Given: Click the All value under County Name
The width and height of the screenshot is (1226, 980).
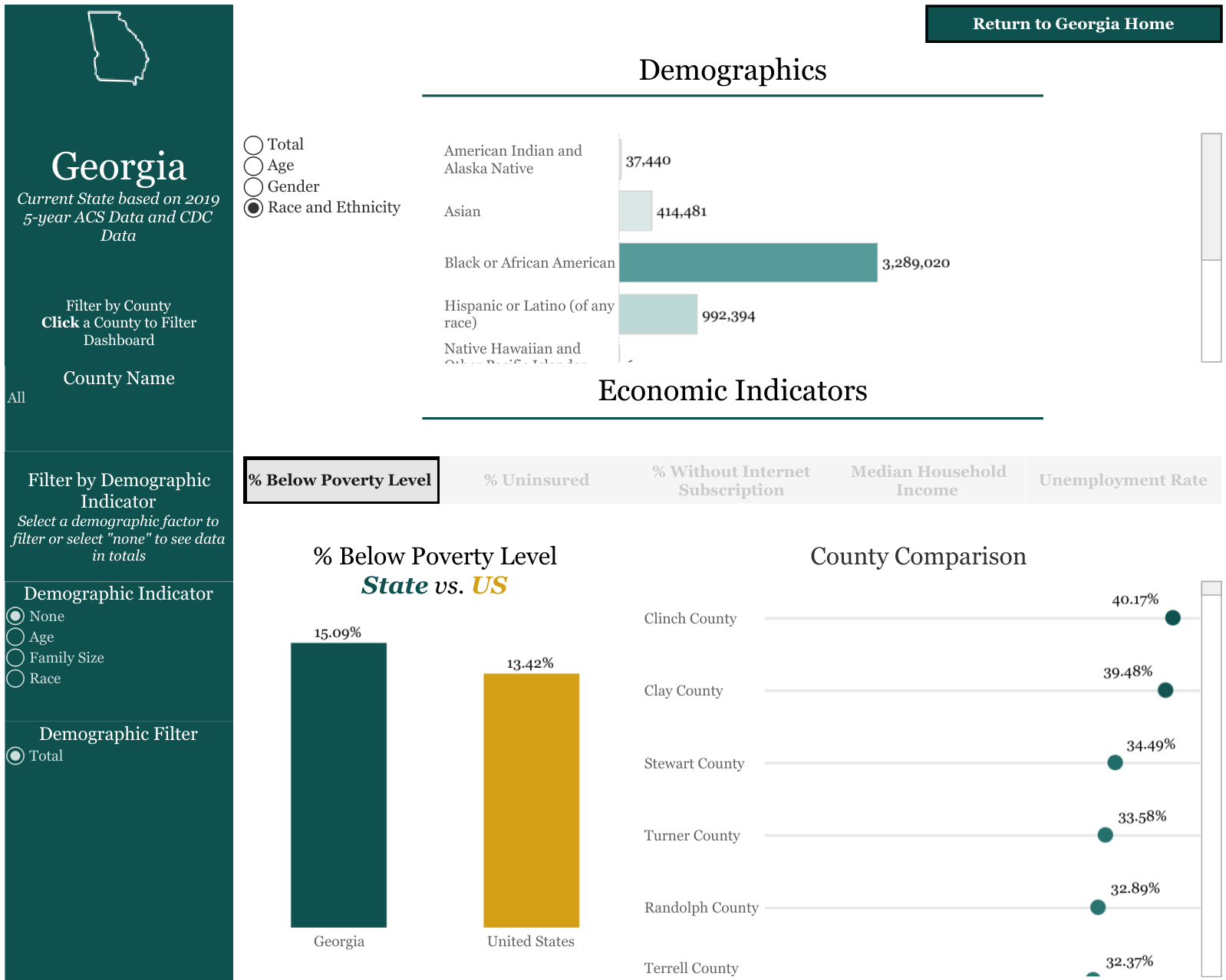Looking at the screenshot, I should point(17,398).
